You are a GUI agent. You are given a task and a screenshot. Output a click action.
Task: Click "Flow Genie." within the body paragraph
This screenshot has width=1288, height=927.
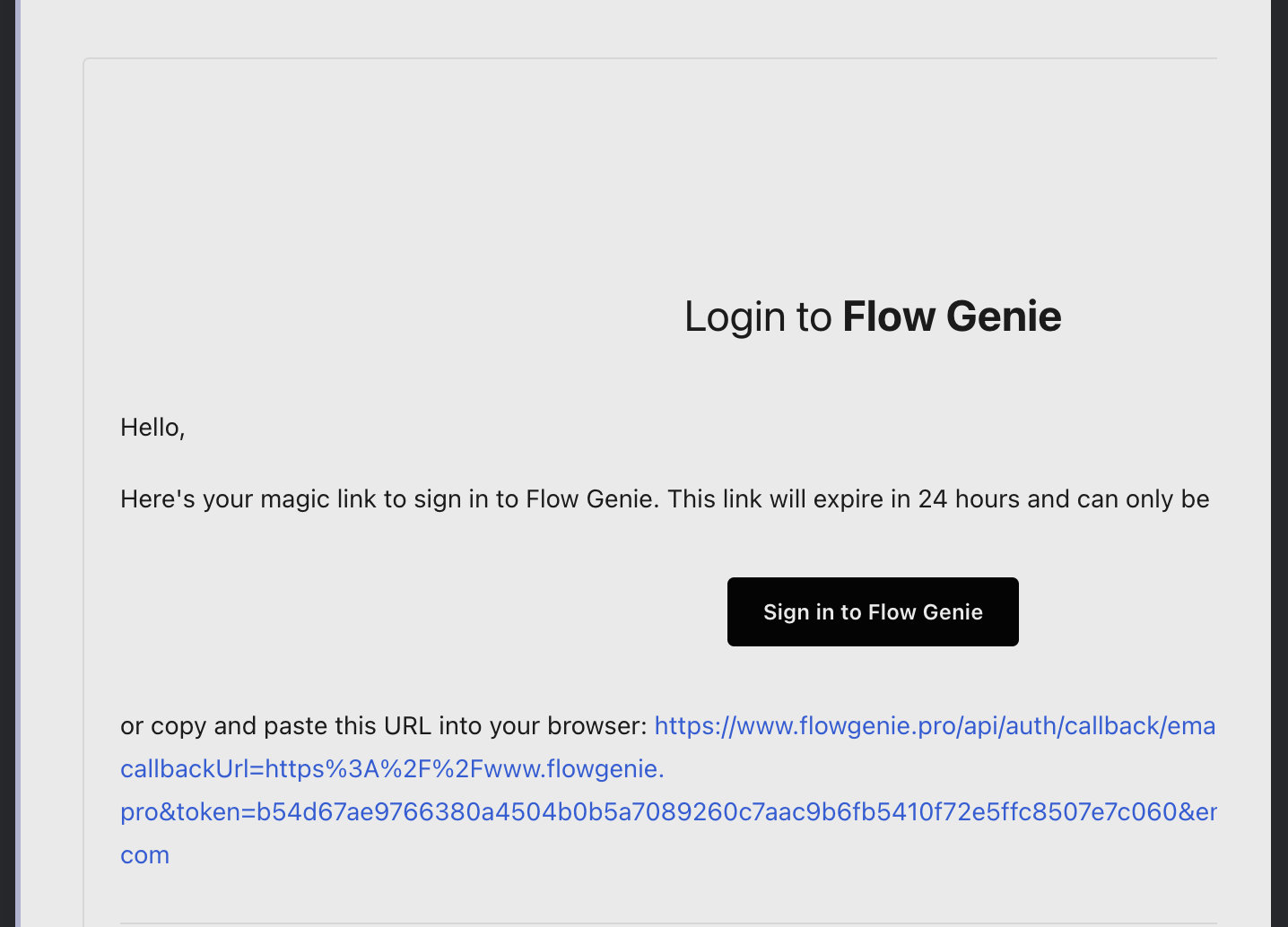point(592,498)
